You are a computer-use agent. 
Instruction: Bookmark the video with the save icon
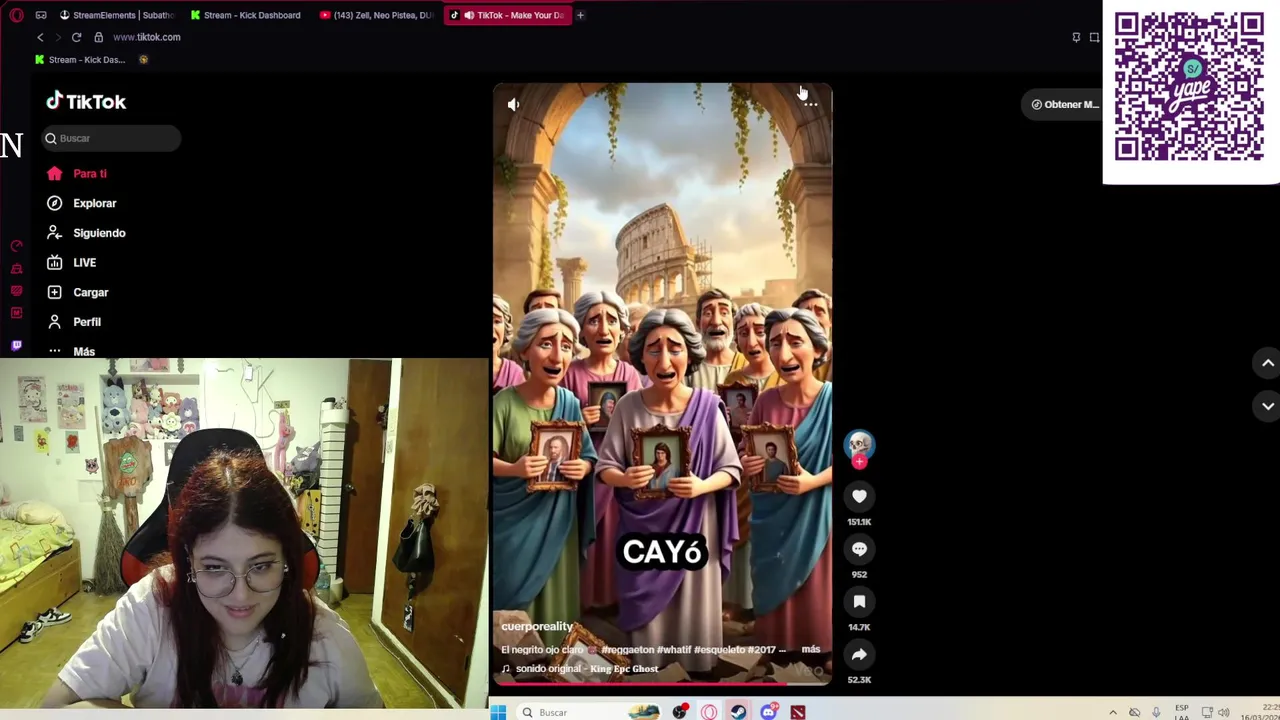point(859,602)
